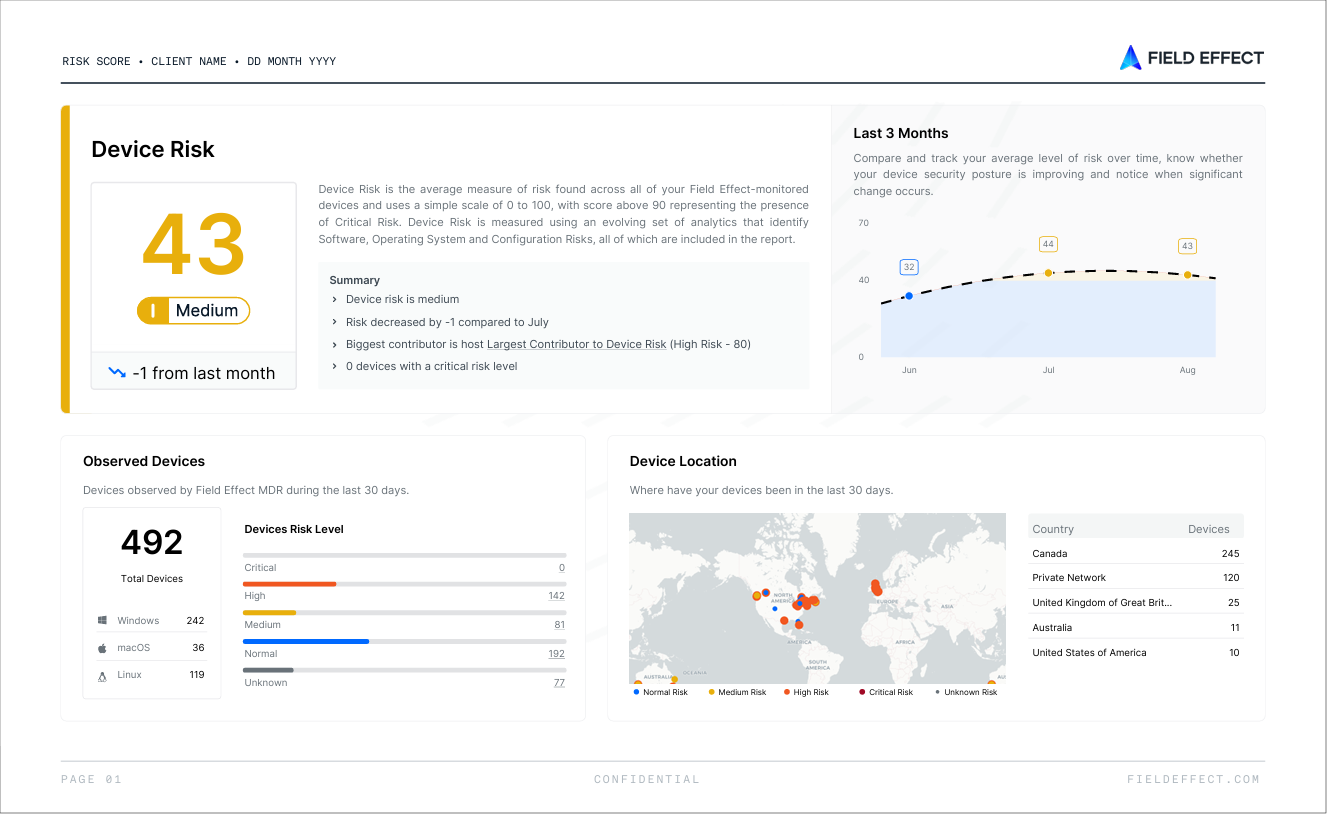Click the device location world map
The width and height of the screenshot is (1327, 814).
point(817,598)
